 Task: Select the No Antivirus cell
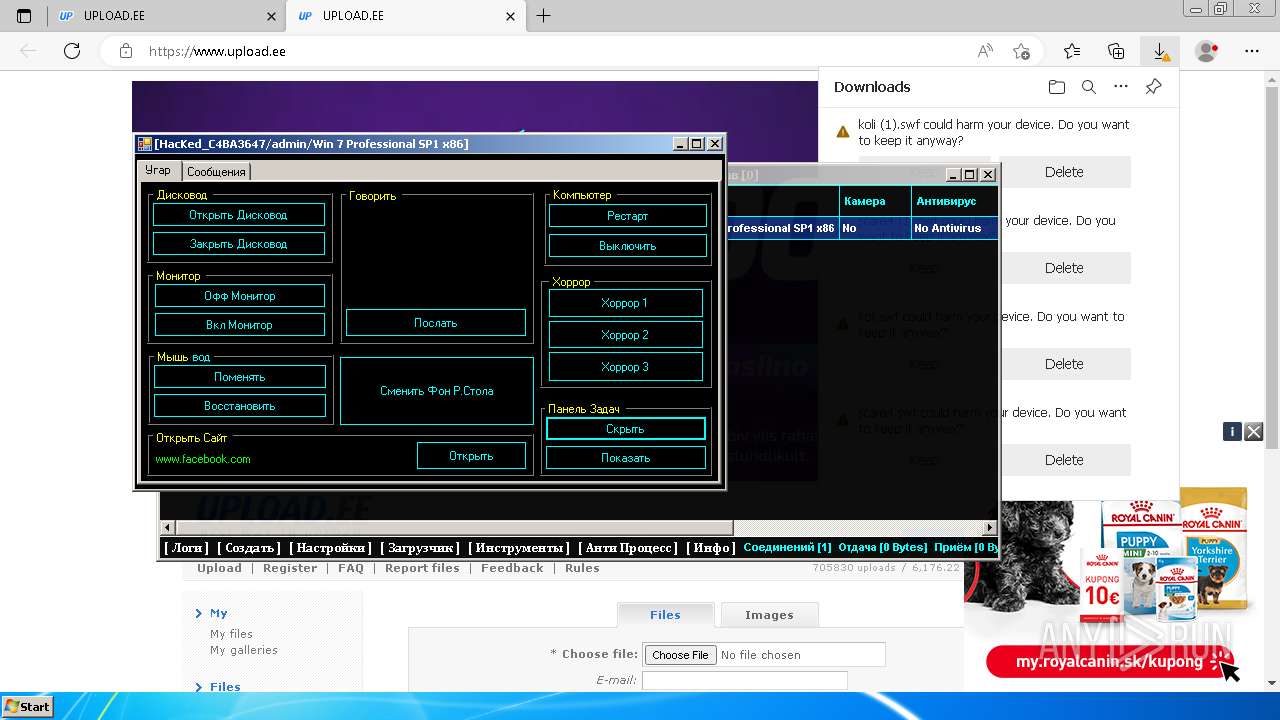(955, 228)
